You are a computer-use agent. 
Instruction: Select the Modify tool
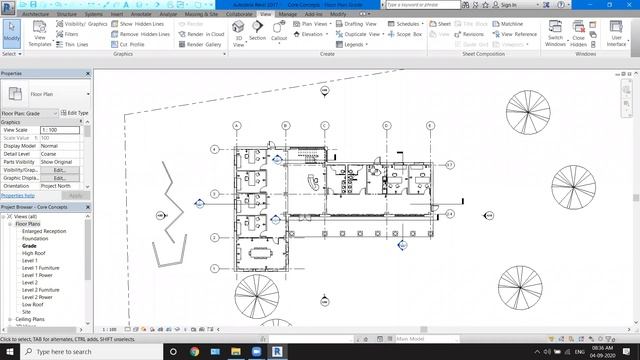11,34
